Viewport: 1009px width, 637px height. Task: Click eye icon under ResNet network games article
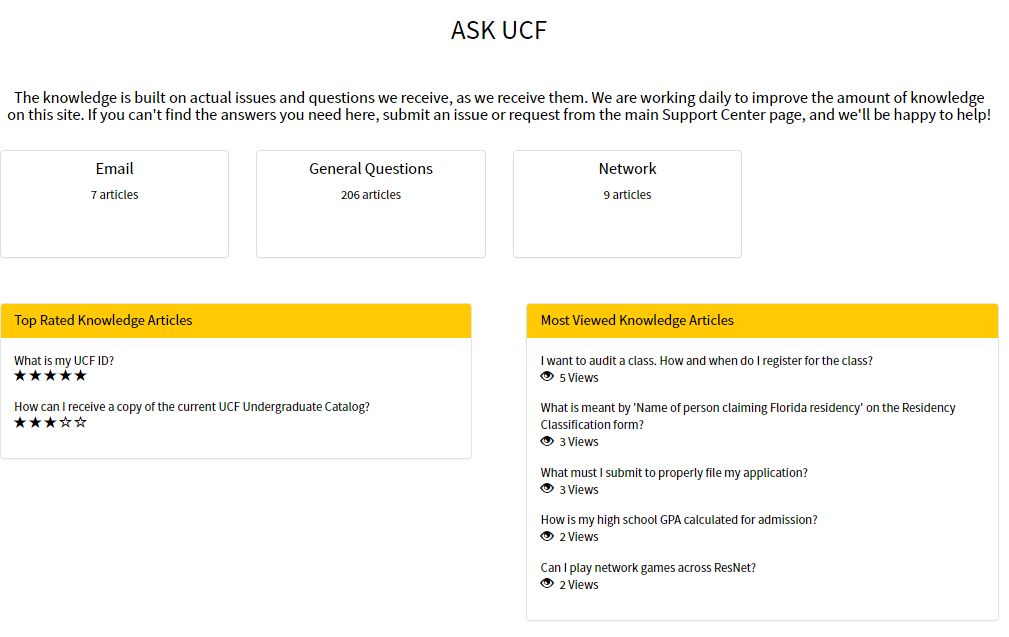(547, 584)
